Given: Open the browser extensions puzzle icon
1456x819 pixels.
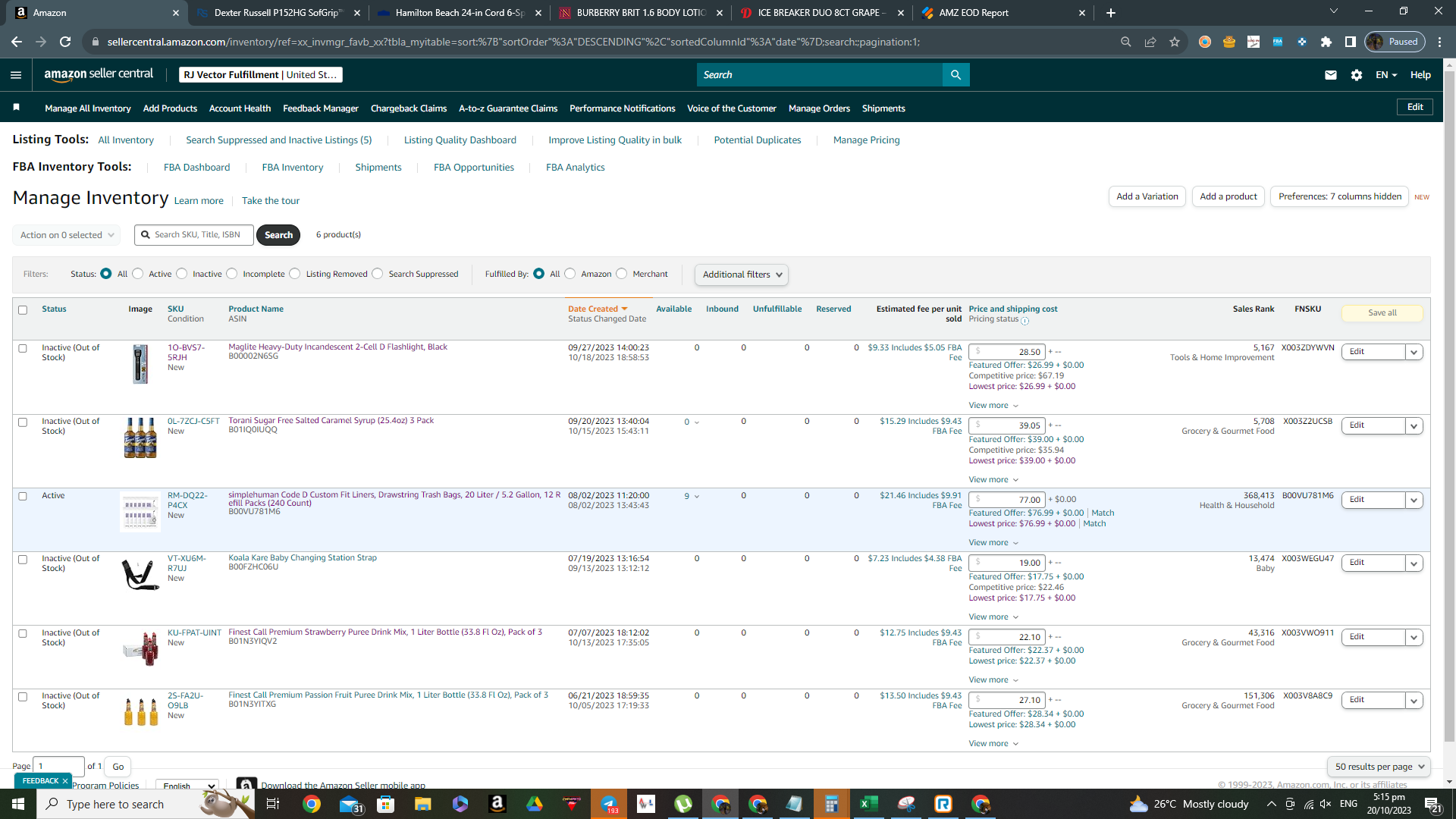Looking at the screenshot, I should (1326, 42).
